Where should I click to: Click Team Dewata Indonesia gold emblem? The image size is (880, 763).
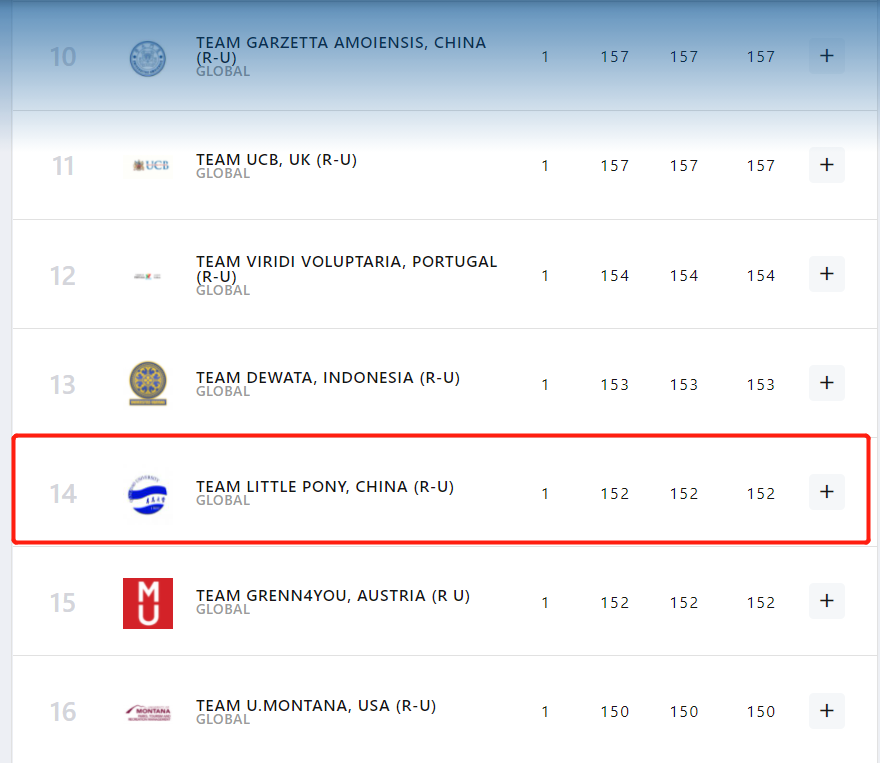point(148,383)
